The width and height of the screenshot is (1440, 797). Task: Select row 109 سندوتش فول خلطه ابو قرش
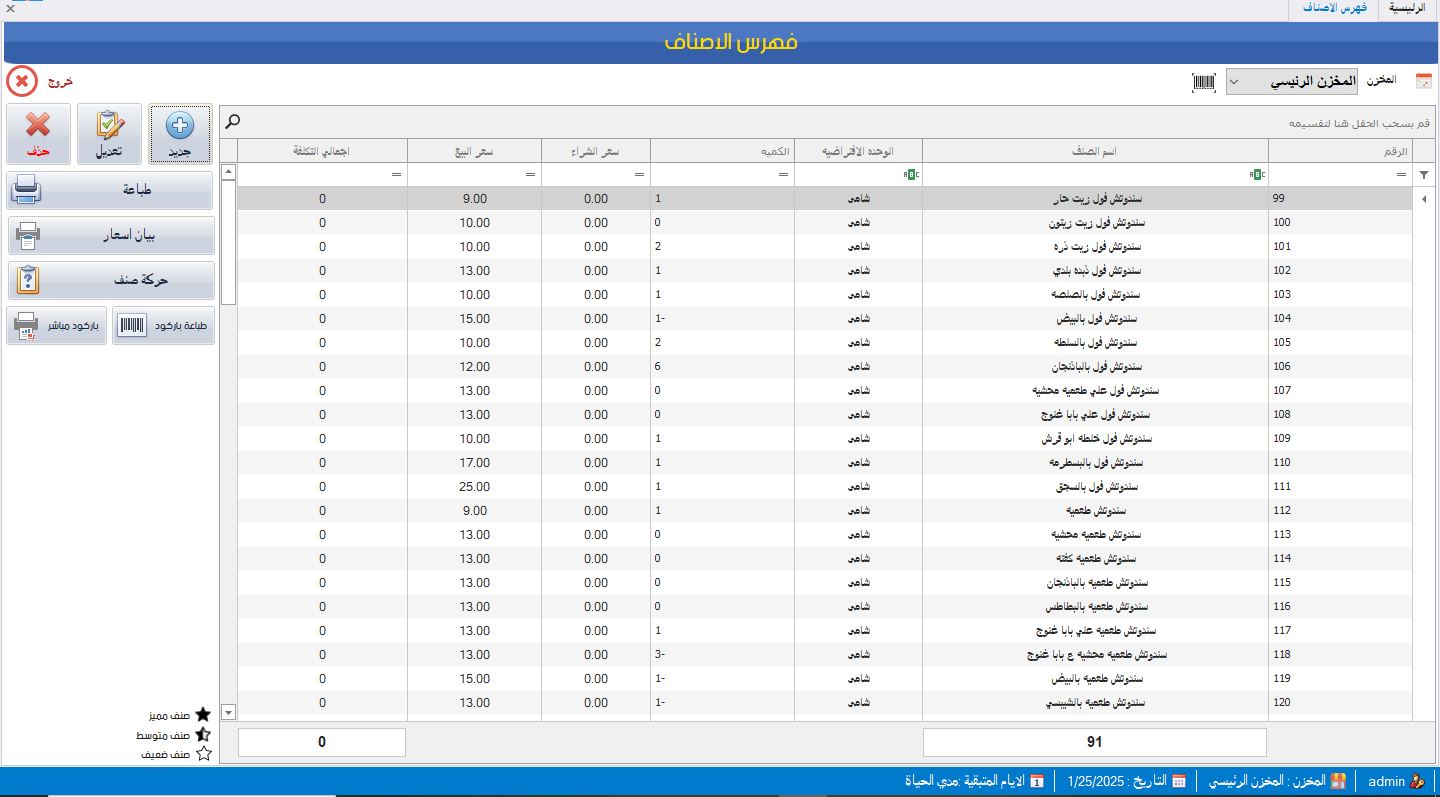coord(825,439)
